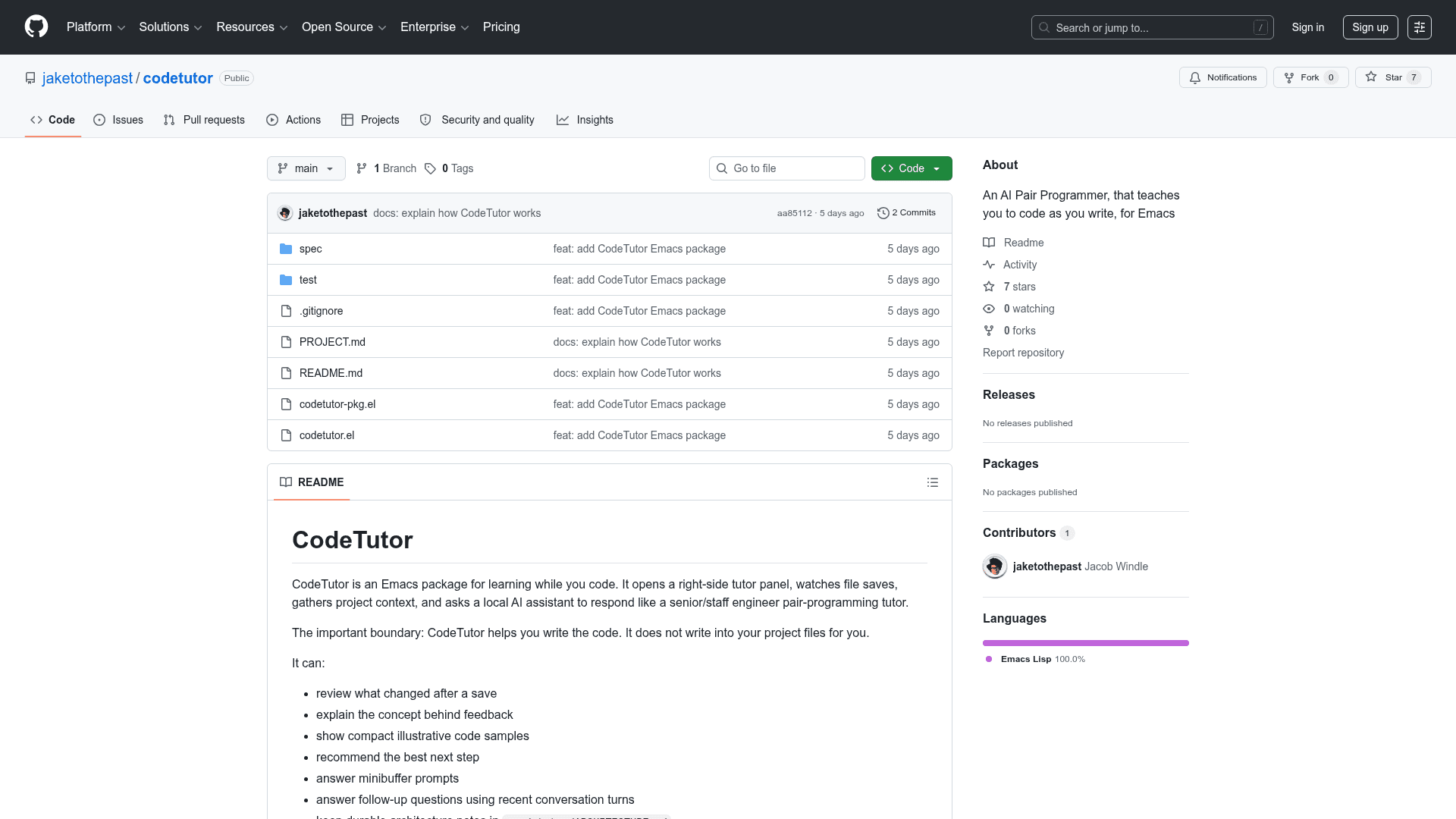Click the file icon beside codetutor.el
The height and width of the screenshot is (819, 1456).
tap(286, 435)
